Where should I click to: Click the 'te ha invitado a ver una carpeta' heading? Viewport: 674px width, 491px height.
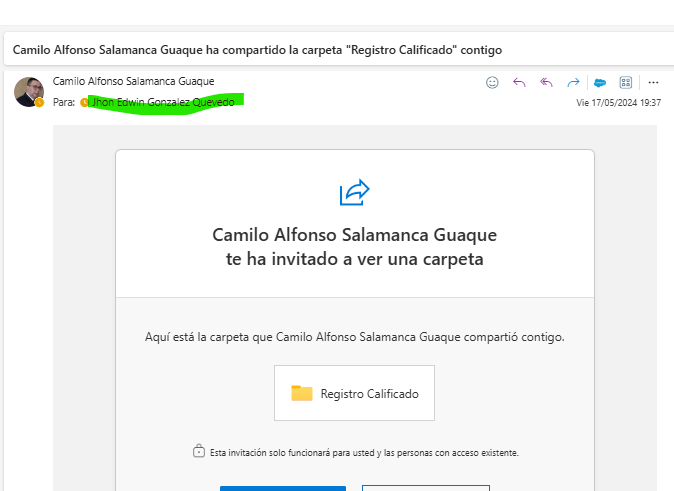coord(354,260)
